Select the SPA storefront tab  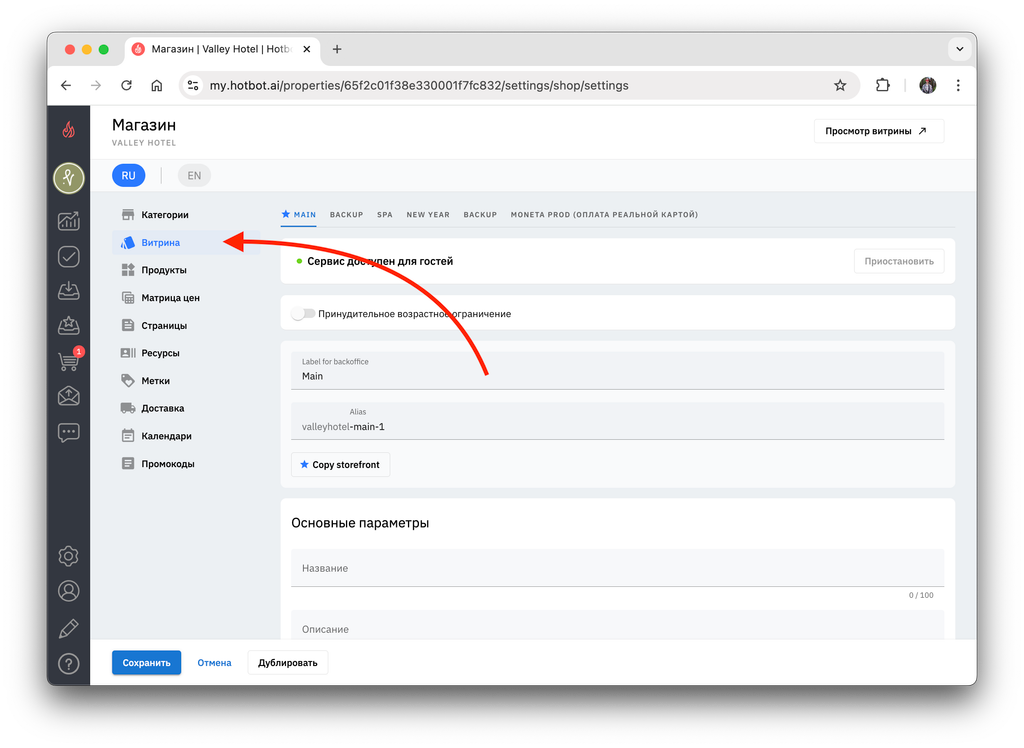pos(385,215)
